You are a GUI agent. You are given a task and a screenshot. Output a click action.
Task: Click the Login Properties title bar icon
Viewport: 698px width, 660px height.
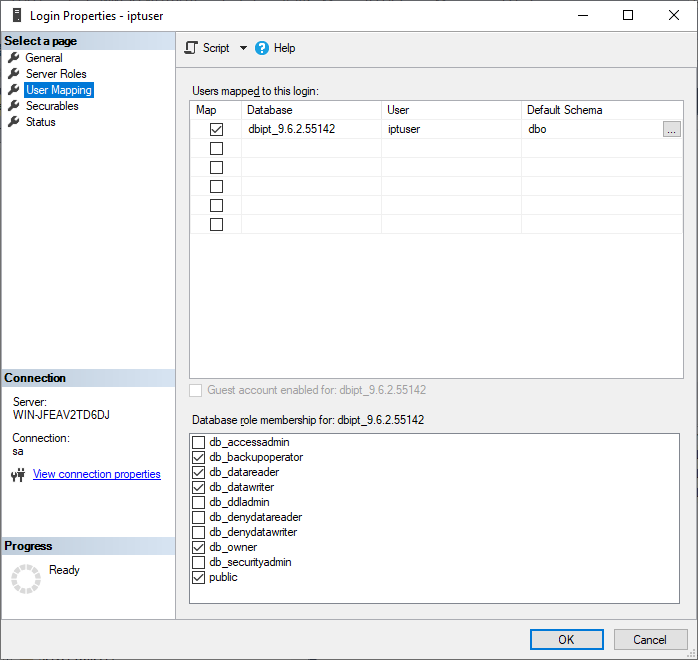point(17,15)
